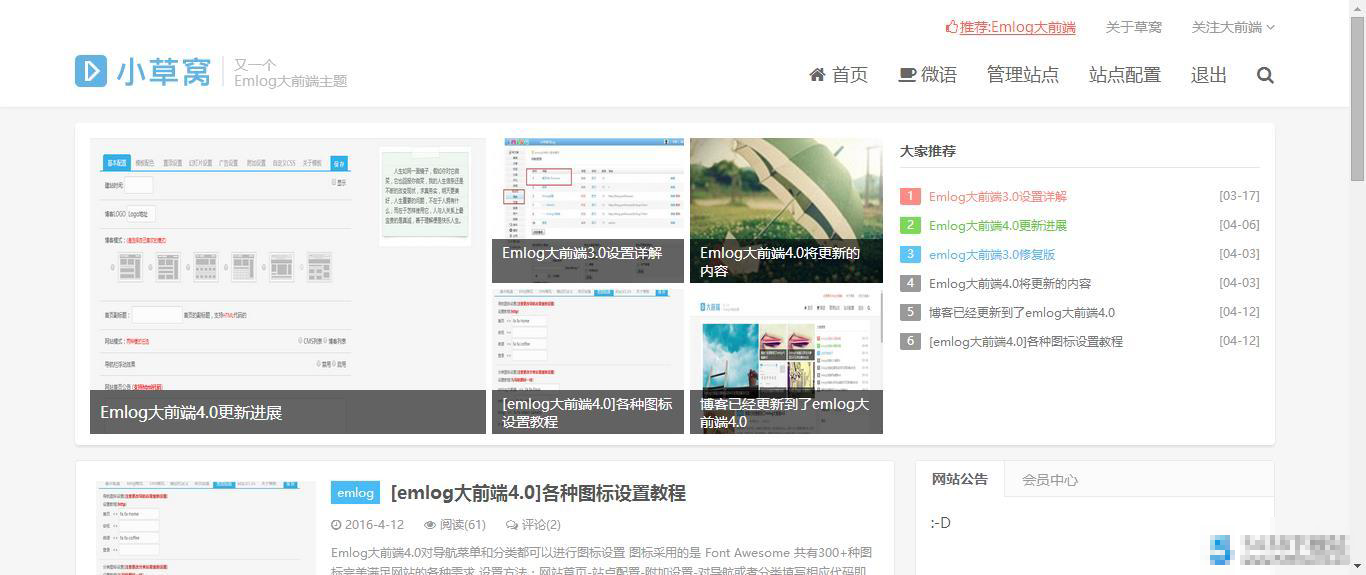Click the emlog category tag on the article
The height and width of the screenshot is (575, 1366).
coord(355,493)
